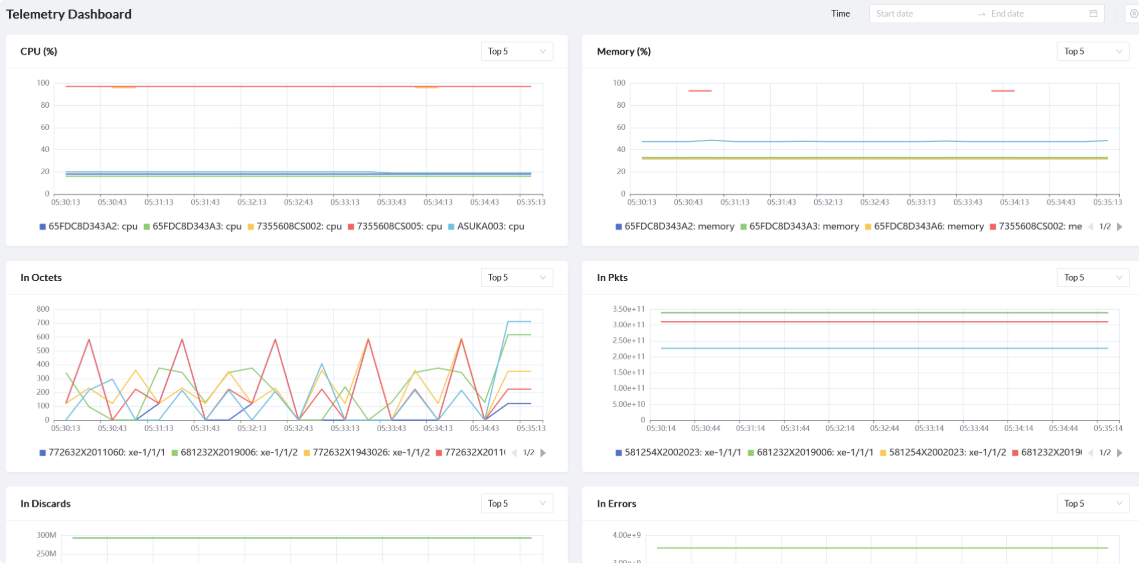Click the Start date input field
This screenshot has height=567, width=1142.
point(918,14)
